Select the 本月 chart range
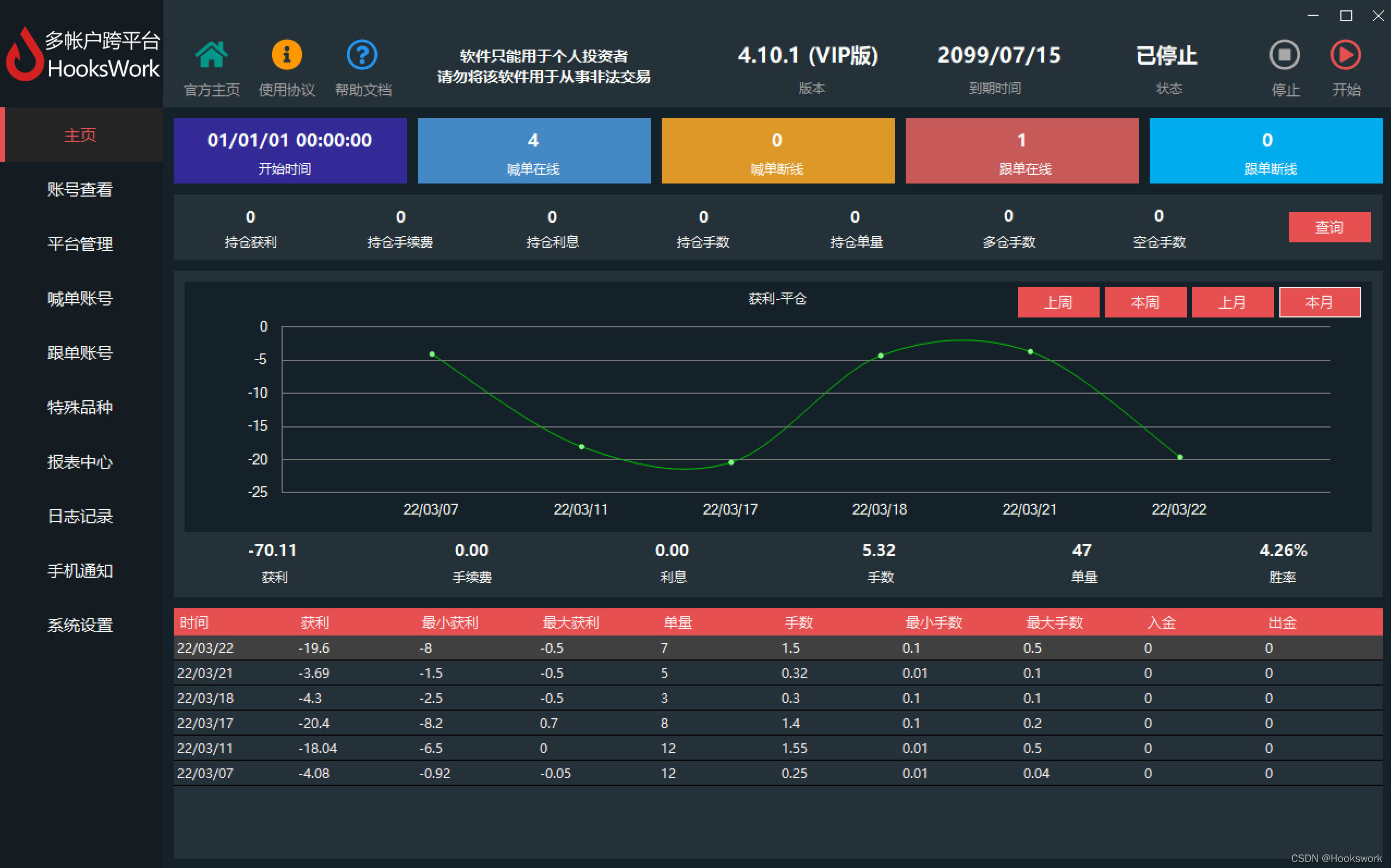This screenshot has width=1391, height=868. [x=1319, y=302]
